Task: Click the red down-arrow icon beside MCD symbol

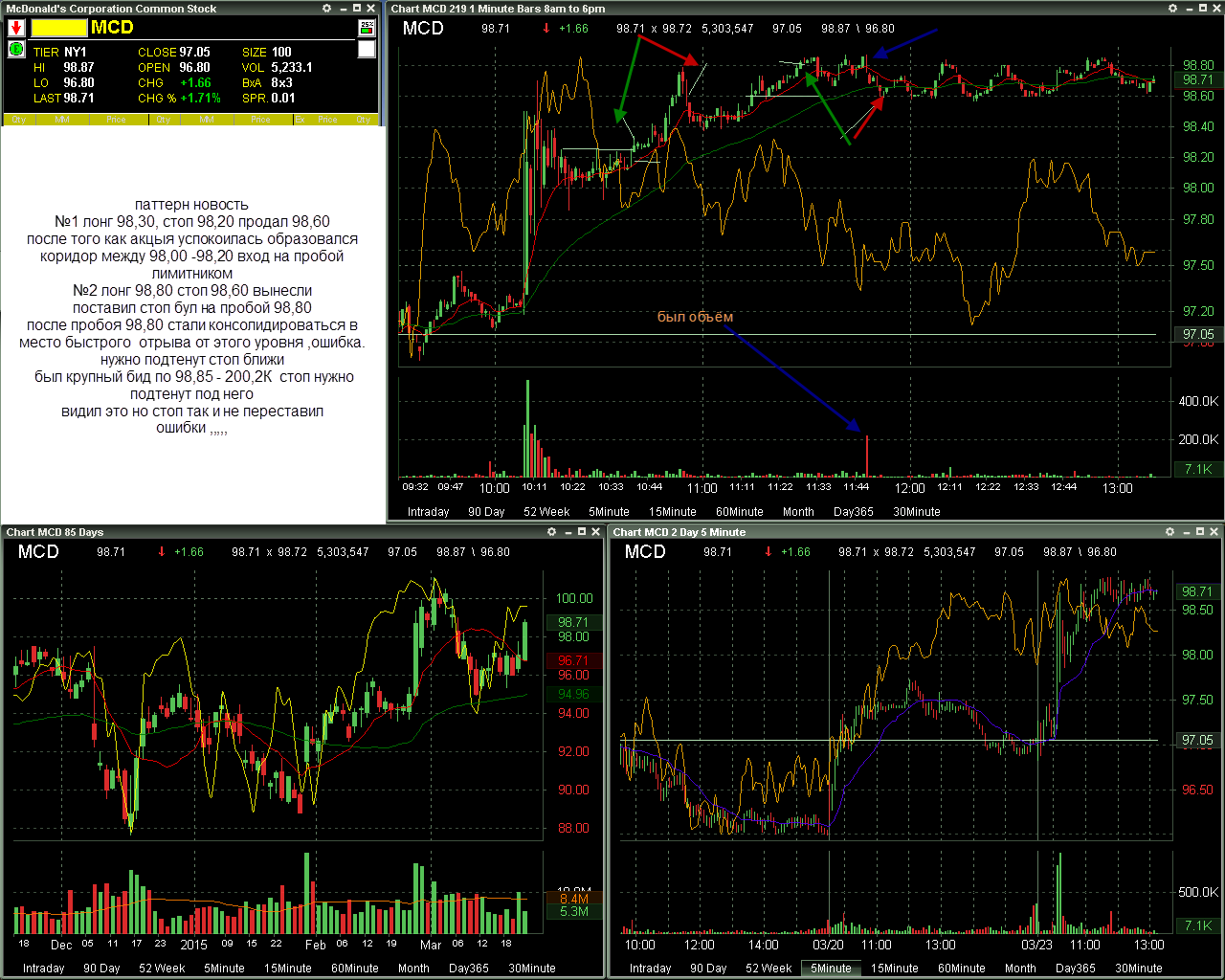Action: point(16,28)
